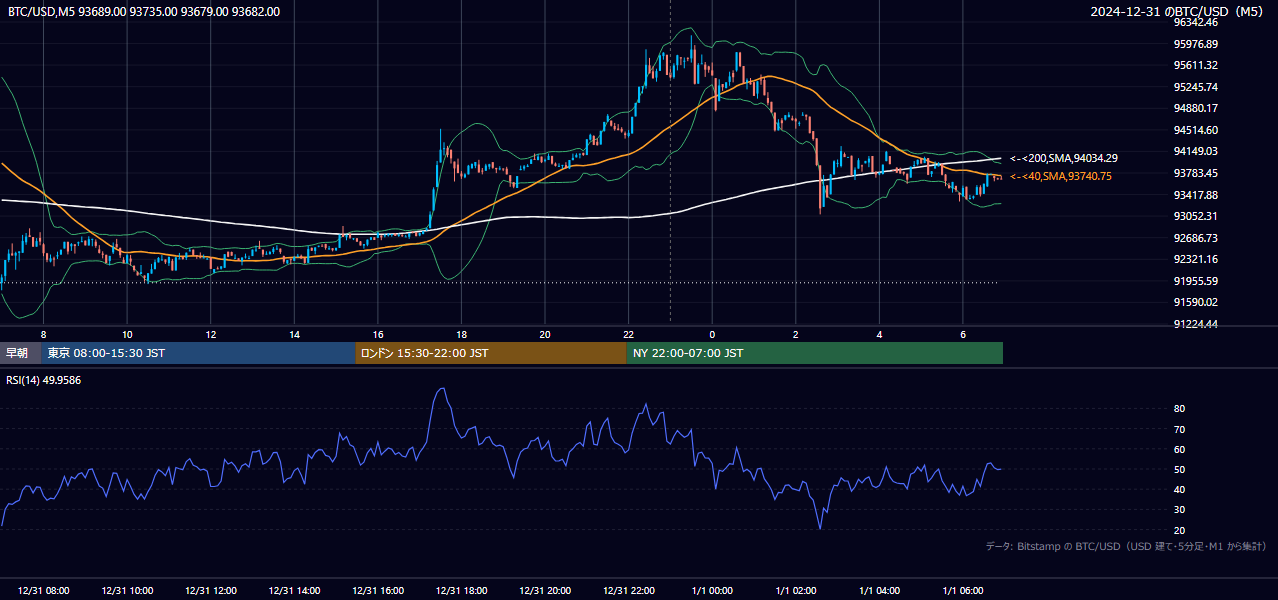
Task: Click the Bitstamp data source note
Action: pos(1126,546)
